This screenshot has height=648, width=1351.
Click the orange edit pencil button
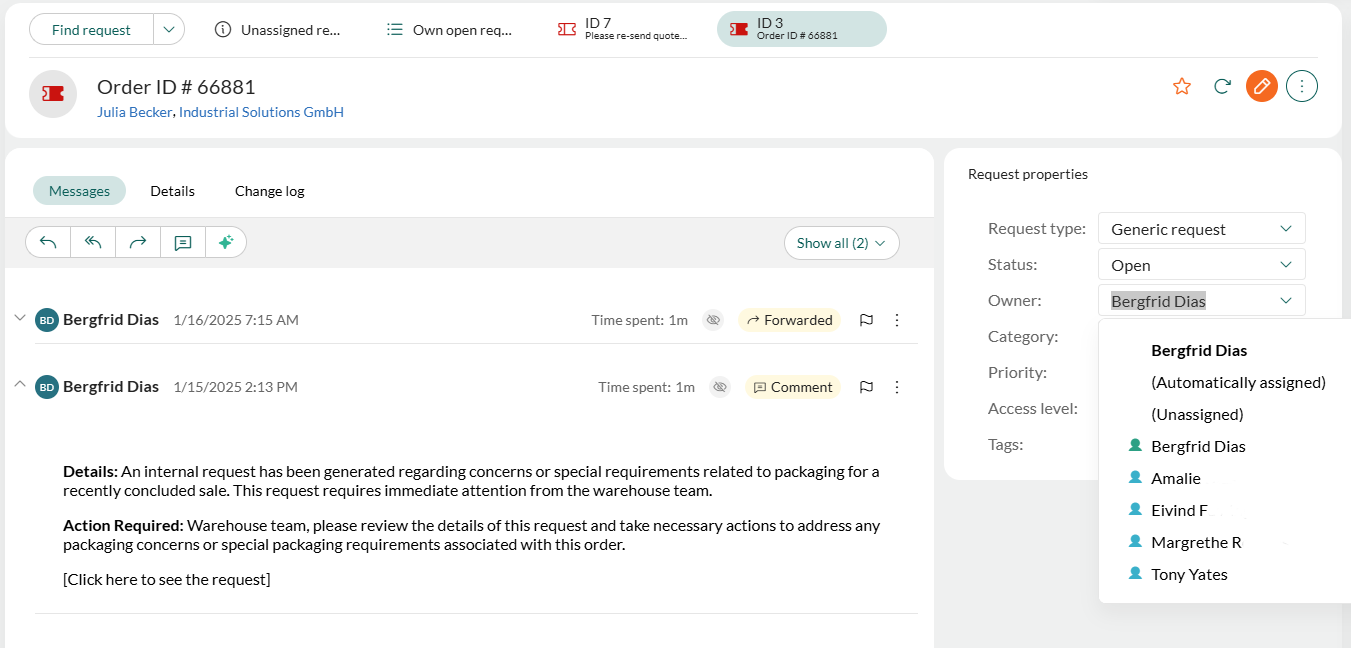pyautogui.click(x=1262, y=86)
